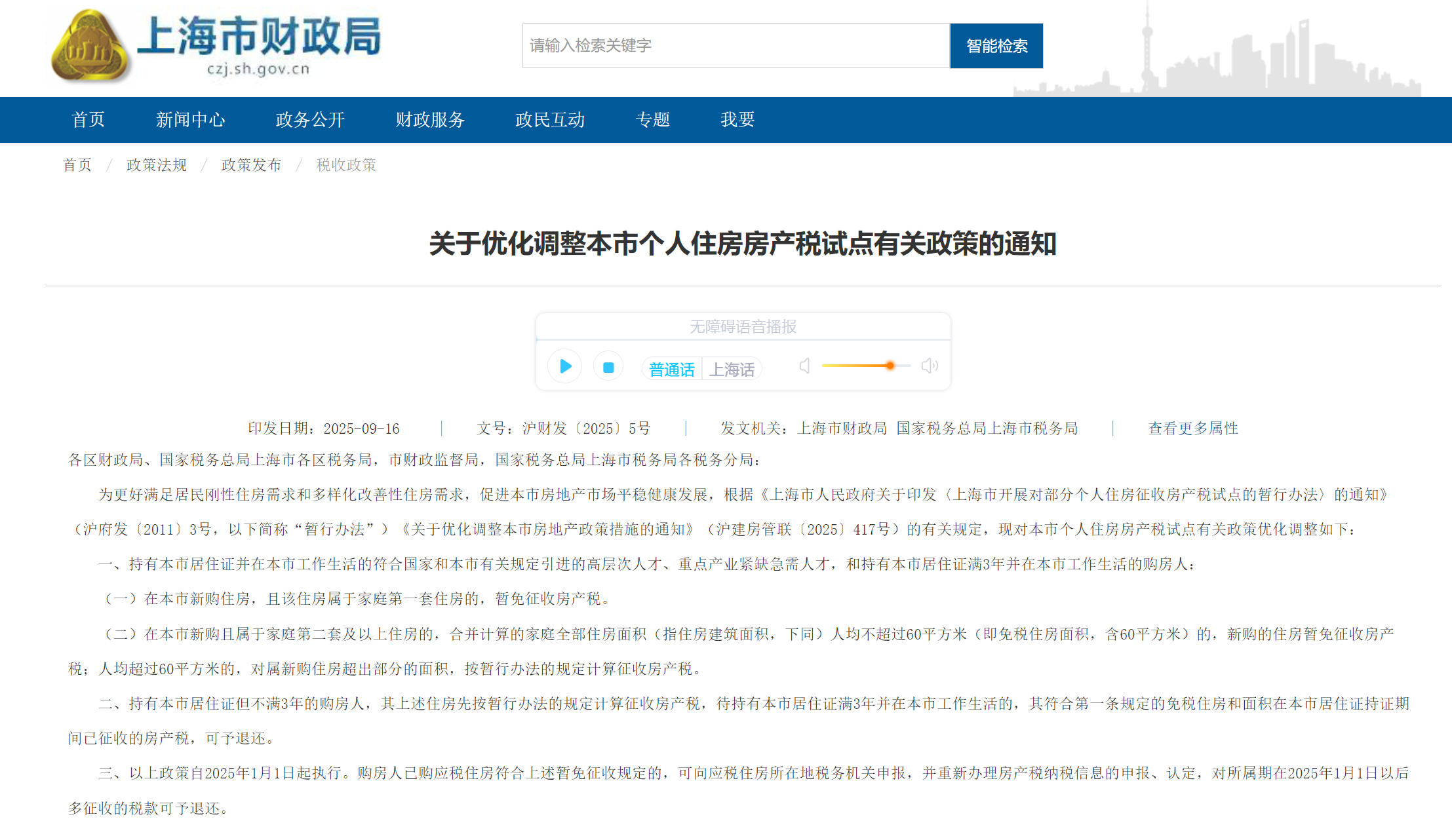Click the 智能检索 search button
The width and height of the screenshot is (1452, 840).
[x=996, y=46]
